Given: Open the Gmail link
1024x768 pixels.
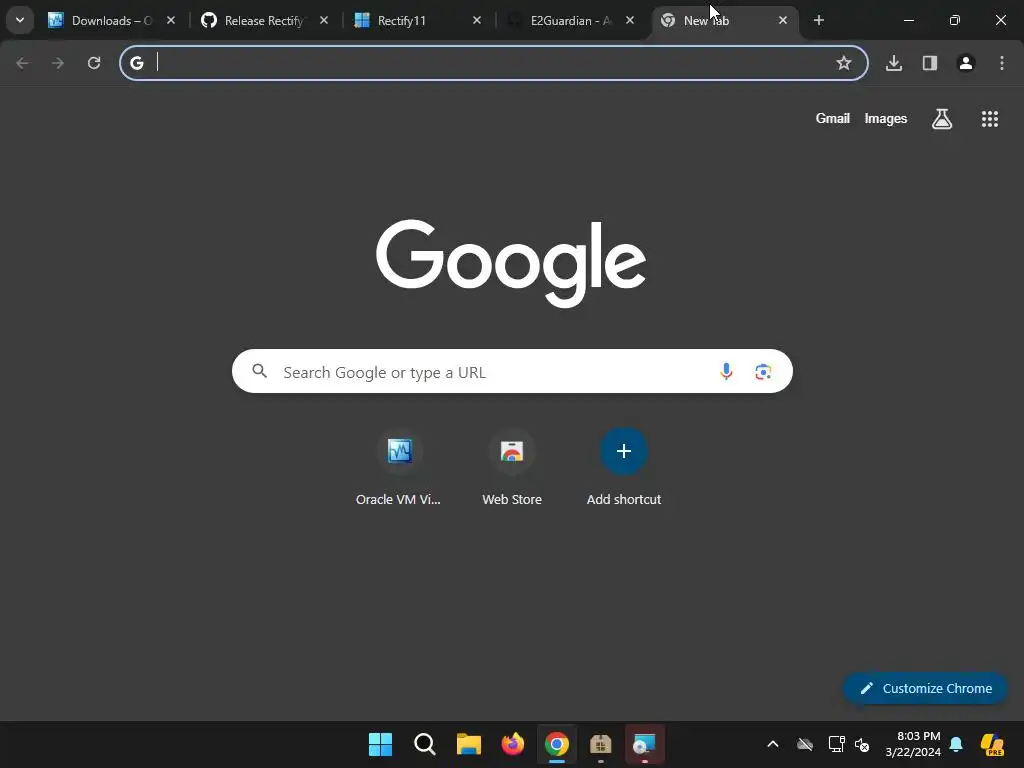Looking at the screenshot, I should click(x=833, y=118).
